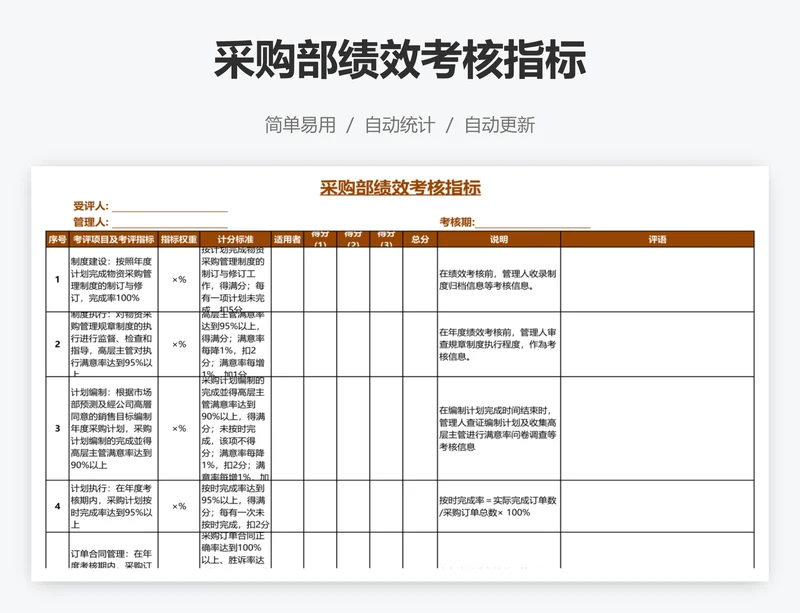Click the 管理人 blank input line
This screenshot has height=613, width=800.
170,223
